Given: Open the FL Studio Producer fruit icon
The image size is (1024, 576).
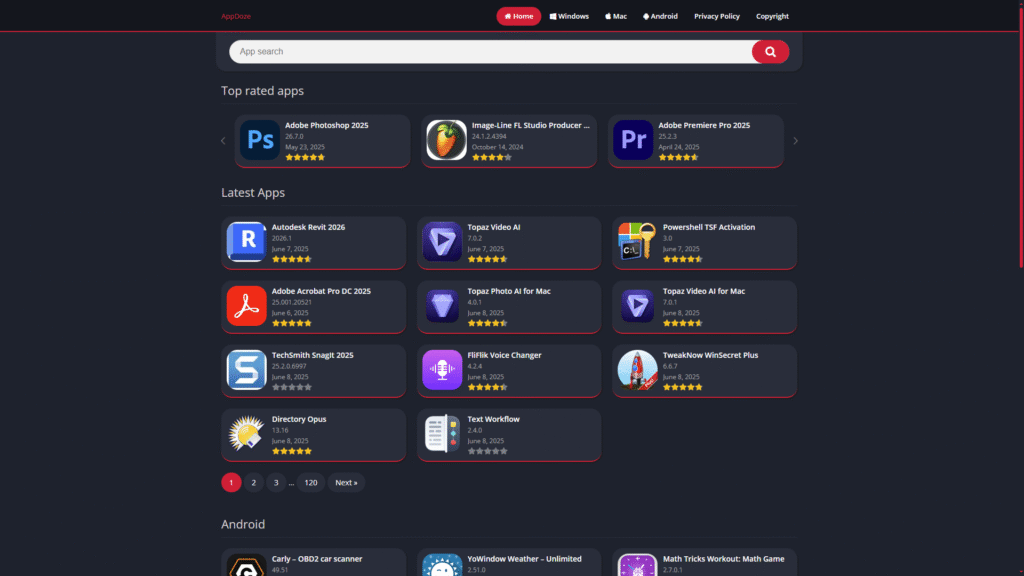Looking at the screenshot, I should coord(447,140).
